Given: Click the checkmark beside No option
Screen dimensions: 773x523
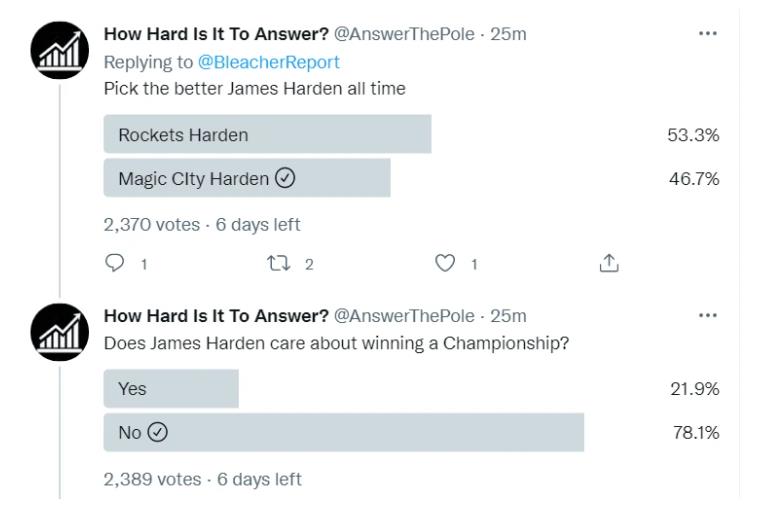Looking at the screenshot, I should [x=157, y=433].
